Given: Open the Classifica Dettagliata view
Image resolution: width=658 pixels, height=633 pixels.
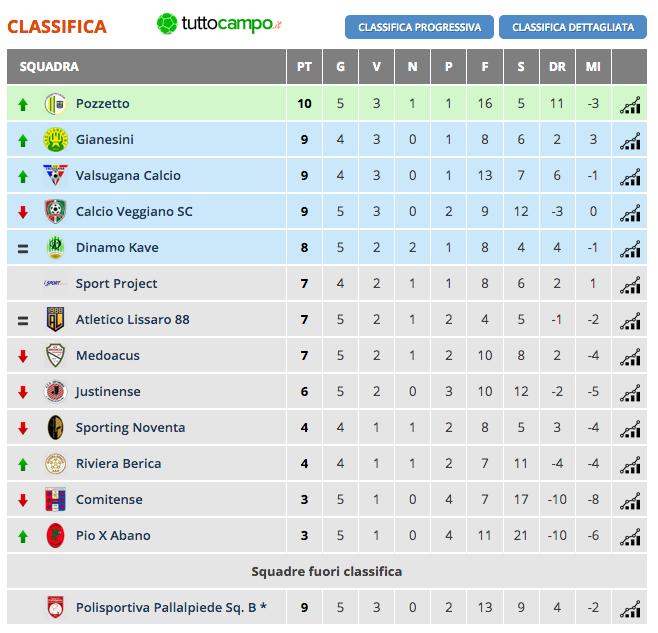Looking at the screenshot, I should coord(573,27).
